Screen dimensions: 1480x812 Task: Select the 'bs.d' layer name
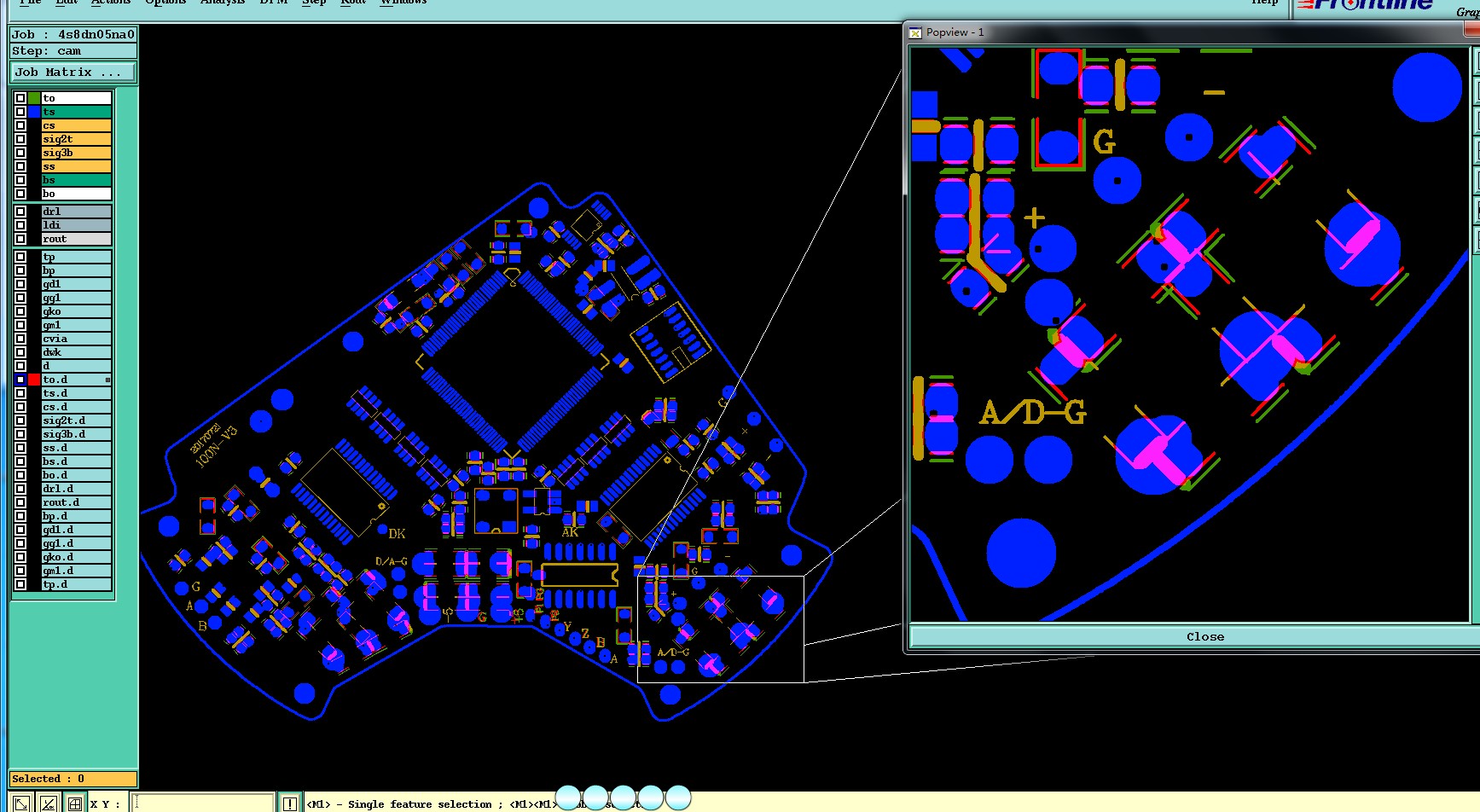76,461
